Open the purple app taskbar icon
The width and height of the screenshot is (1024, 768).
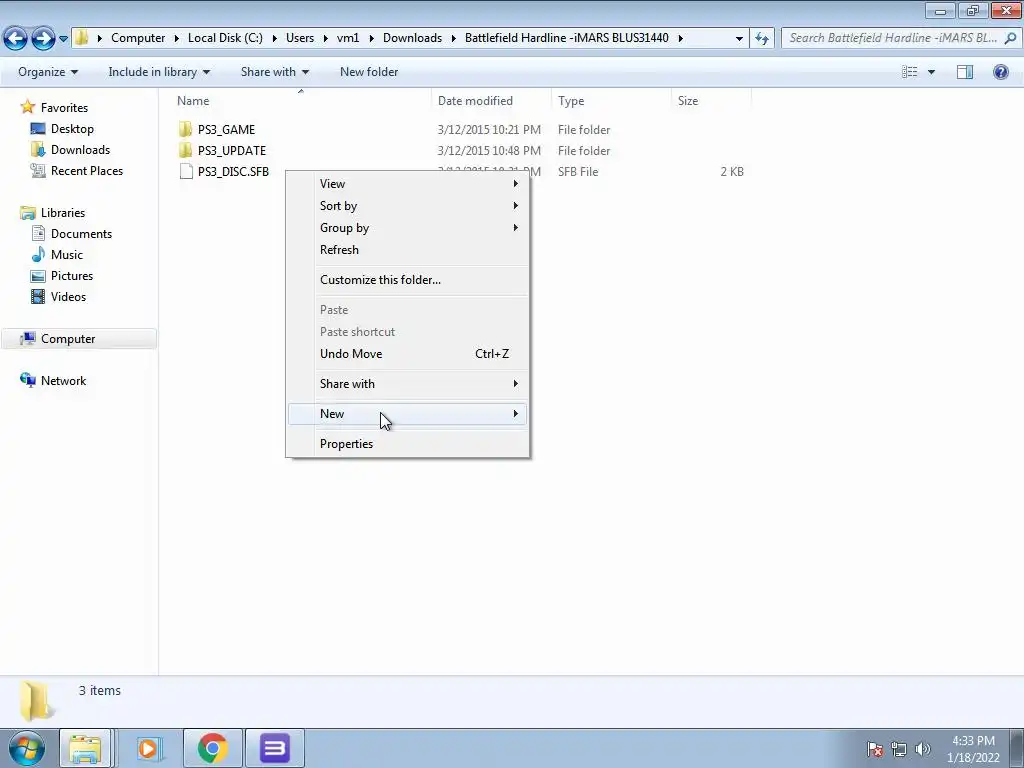274,748
